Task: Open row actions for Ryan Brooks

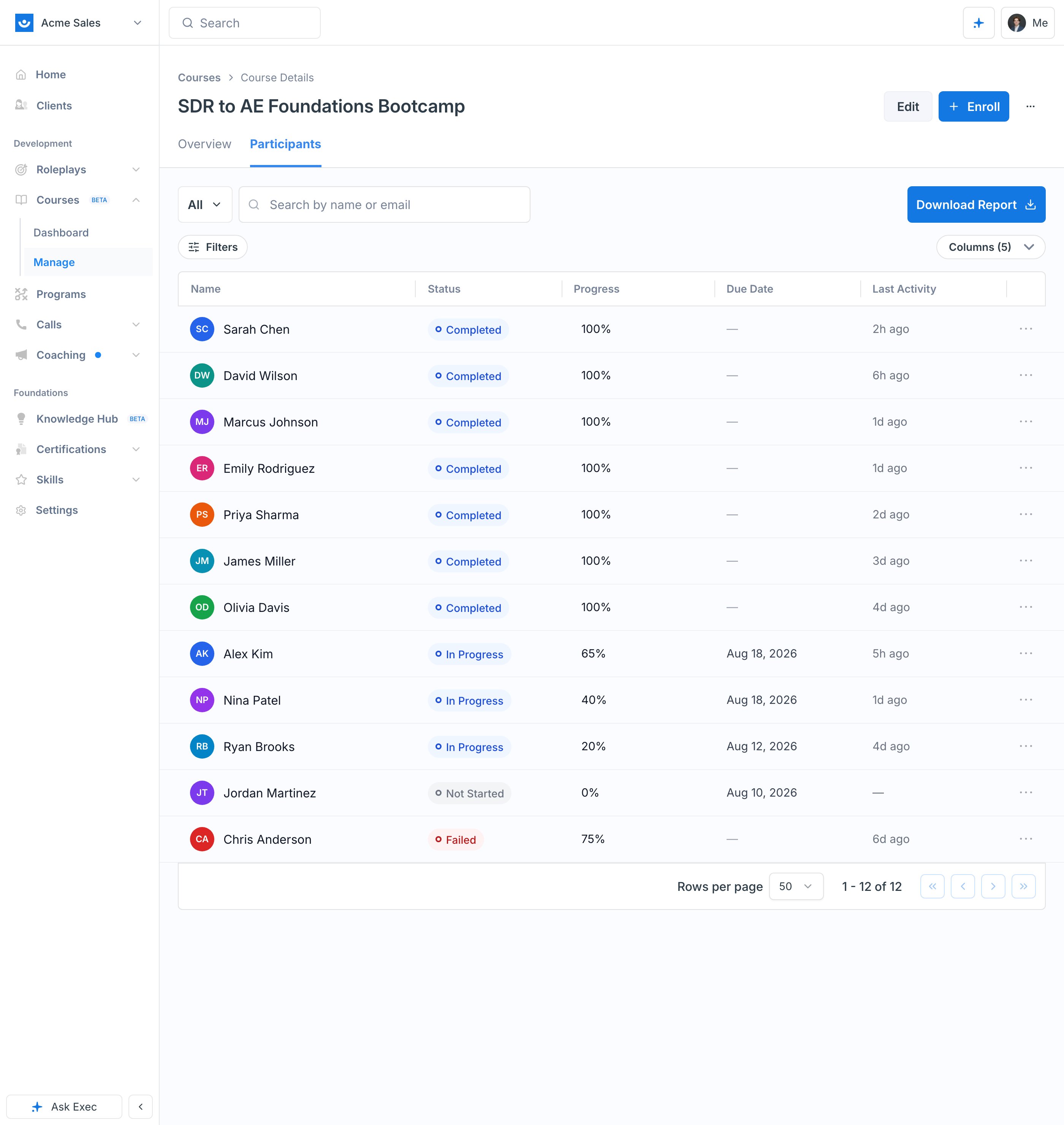Action: [x=1026, y=746]
